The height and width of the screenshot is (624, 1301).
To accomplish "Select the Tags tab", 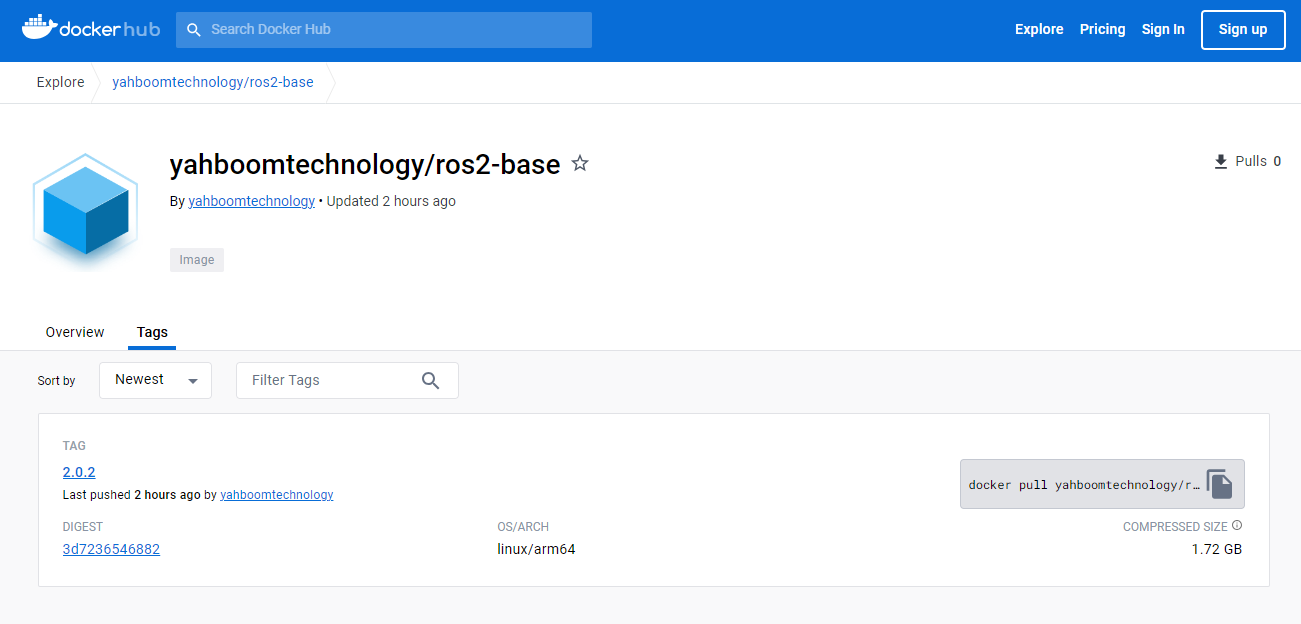I will coord(152,332).
